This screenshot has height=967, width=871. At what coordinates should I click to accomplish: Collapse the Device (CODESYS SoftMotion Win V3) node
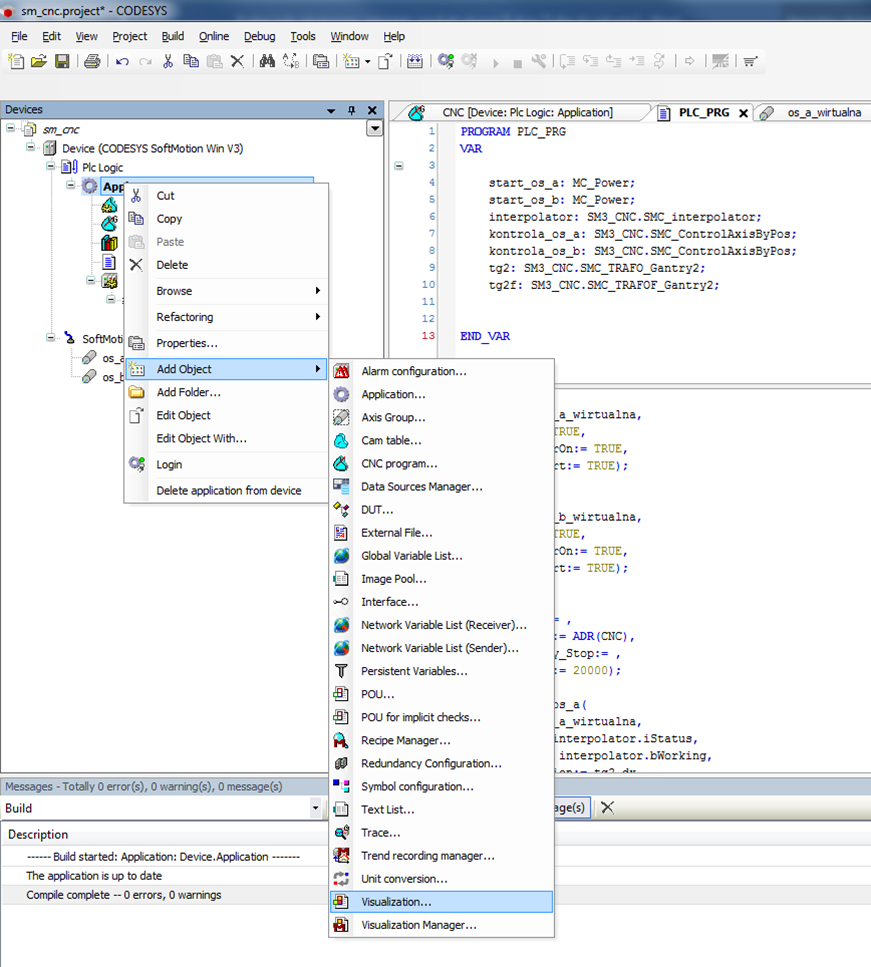pyautogui.click(x=31, y=147)
